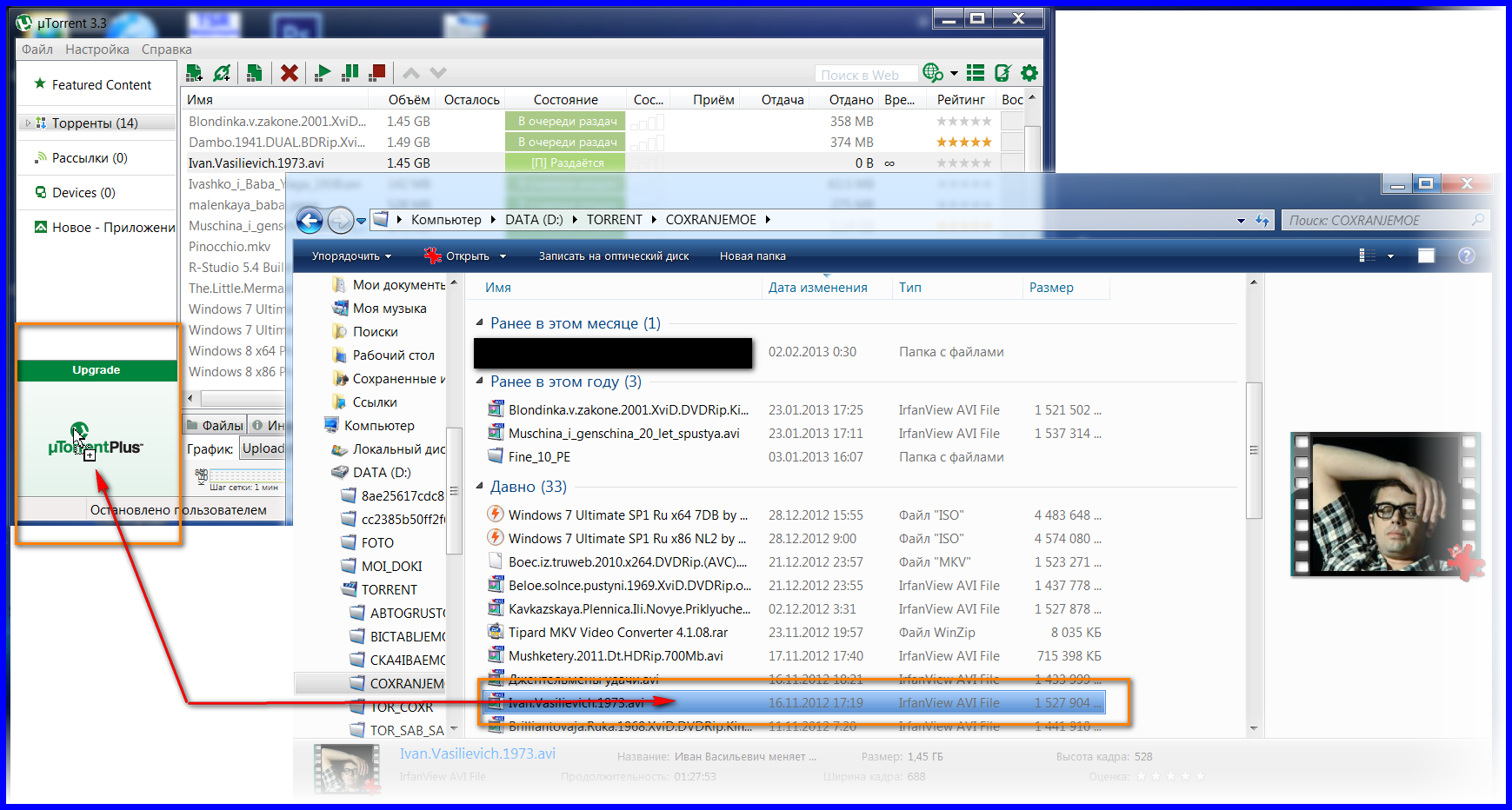1512x810 pixels.
Task: Refresh the folder using the address bar refresh icon
Action: coord(1262,221)
